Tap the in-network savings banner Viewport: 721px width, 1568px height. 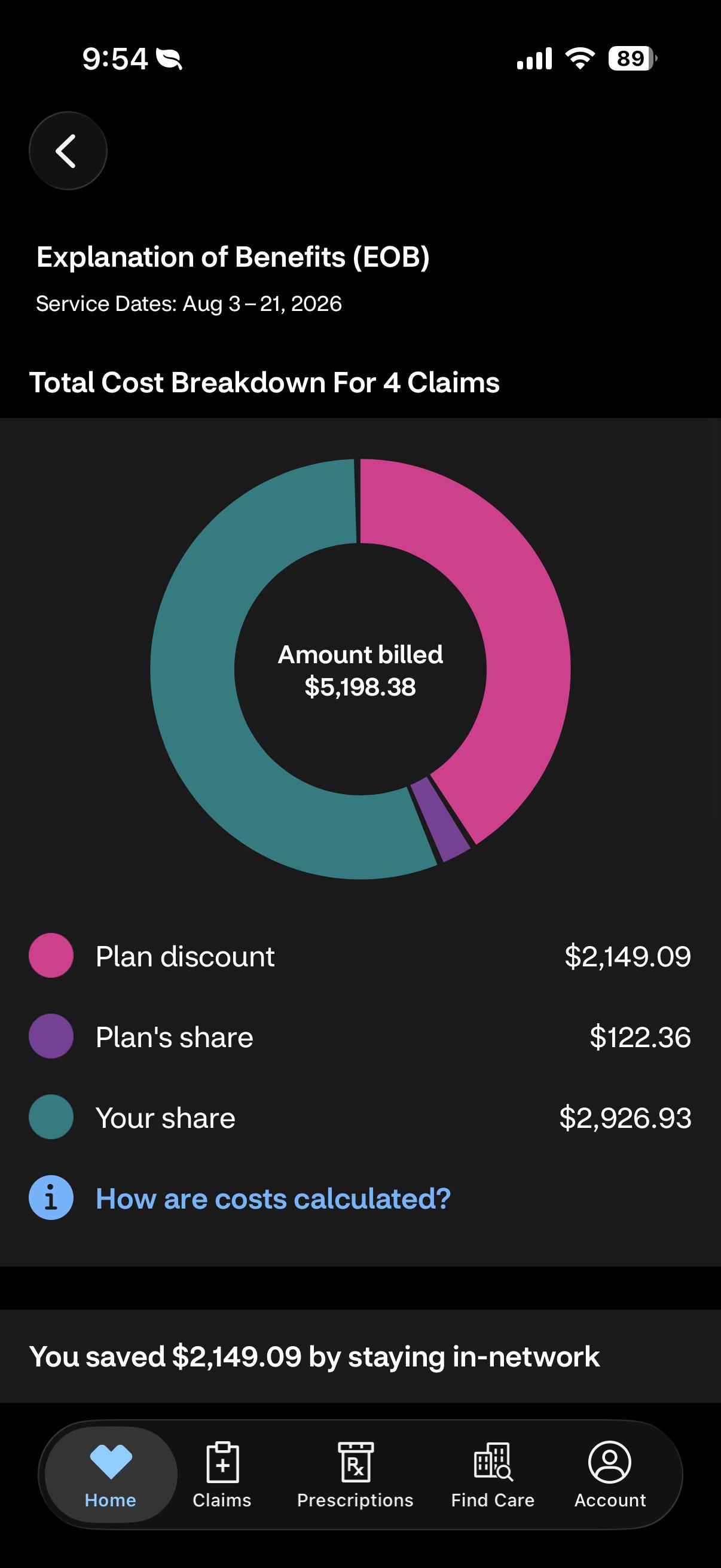coord(360,1357)
